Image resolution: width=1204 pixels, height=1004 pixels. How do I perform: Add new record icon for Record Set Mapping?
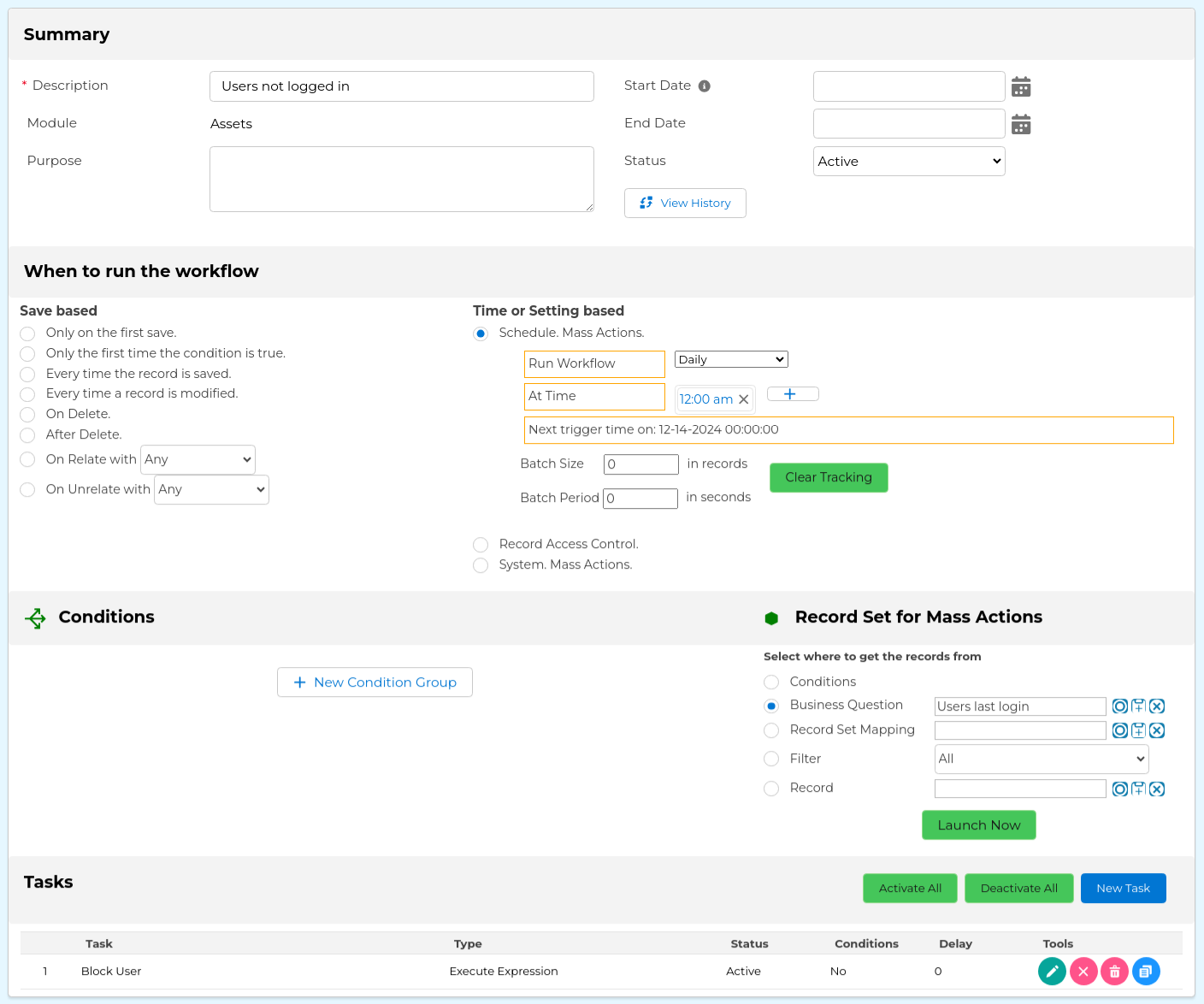click(1138, 730)
